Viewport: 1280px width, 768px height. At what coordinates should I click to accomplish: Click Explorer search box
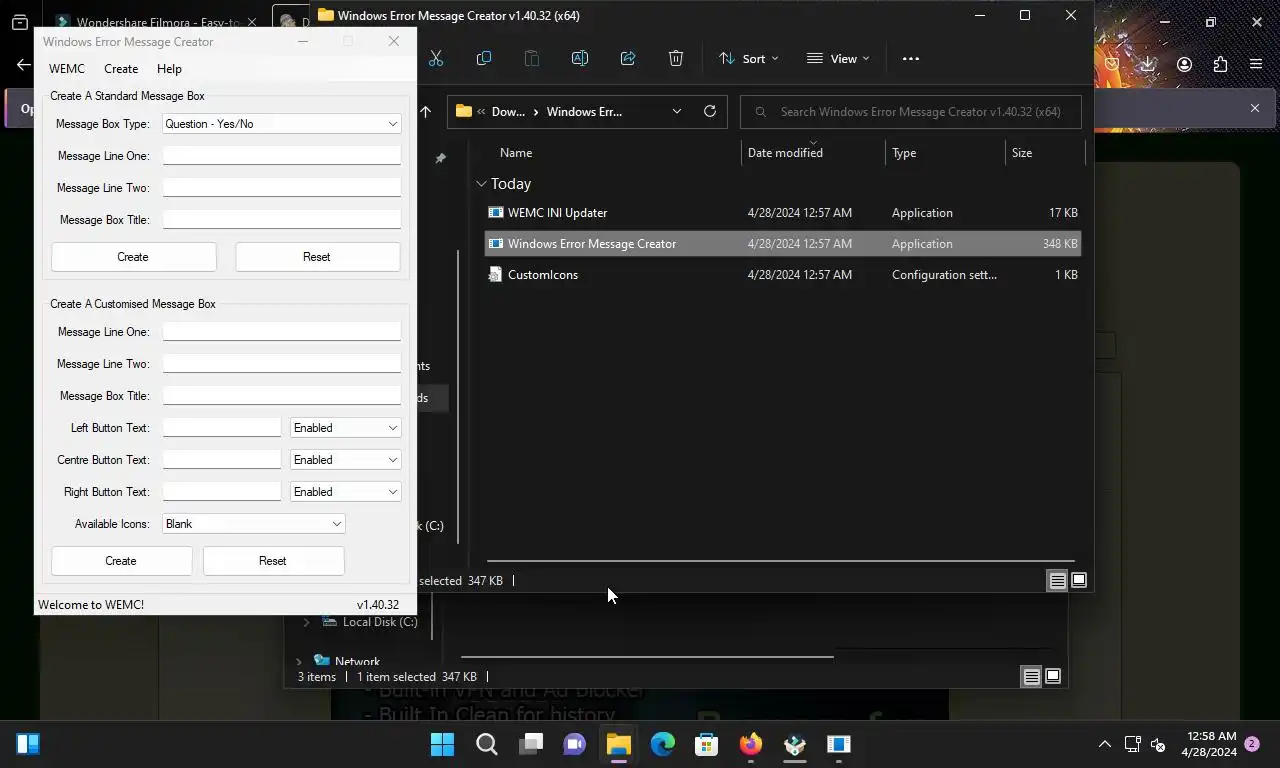coord(911,111)
